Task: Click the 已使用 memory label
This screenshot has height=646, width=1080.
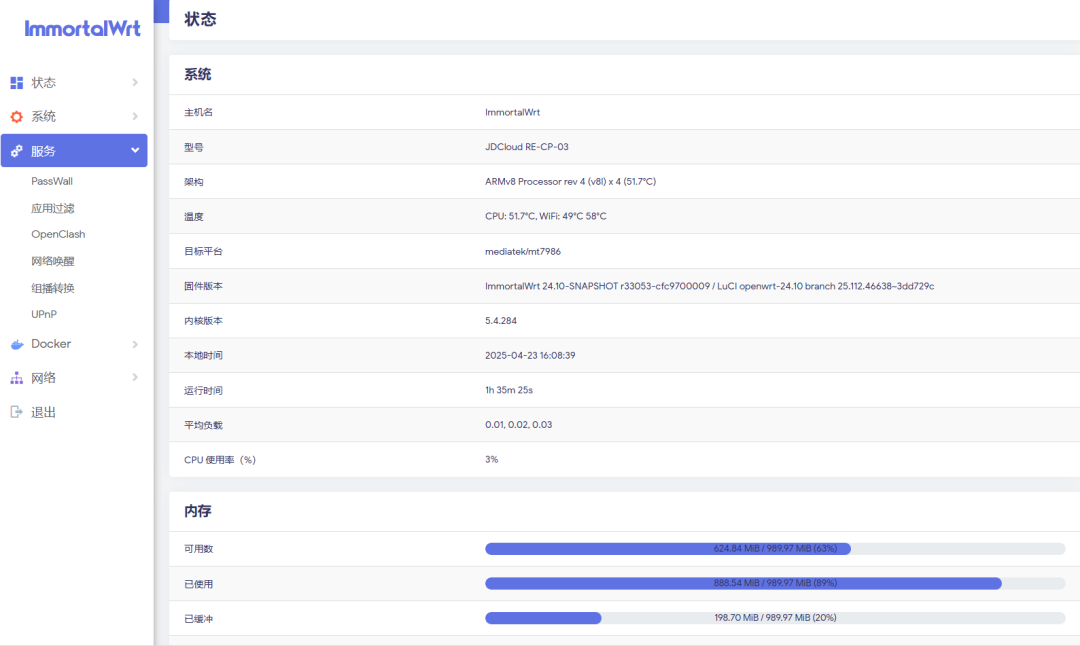Action: coord(198,584)
